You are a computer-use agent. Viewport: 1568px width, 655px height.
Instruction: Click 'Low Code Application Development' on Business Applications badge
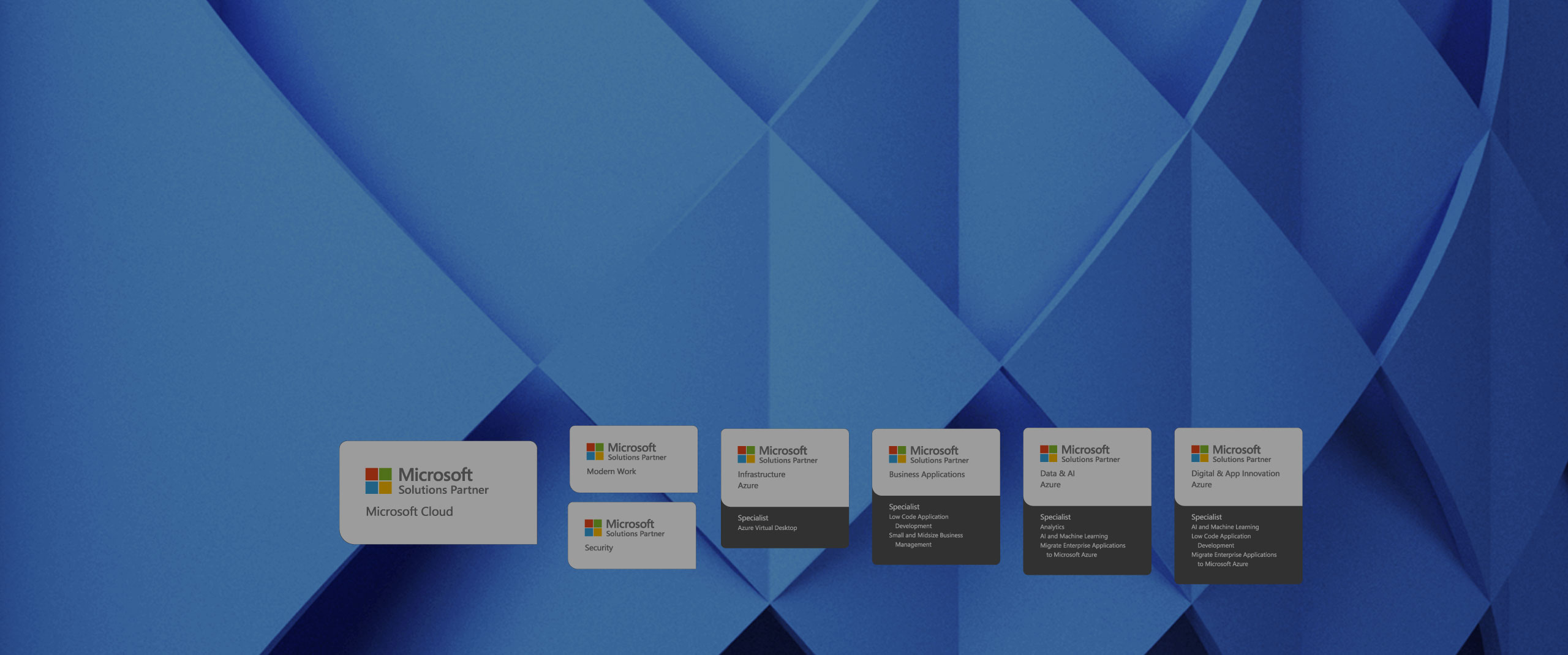(x=919, y=521)
